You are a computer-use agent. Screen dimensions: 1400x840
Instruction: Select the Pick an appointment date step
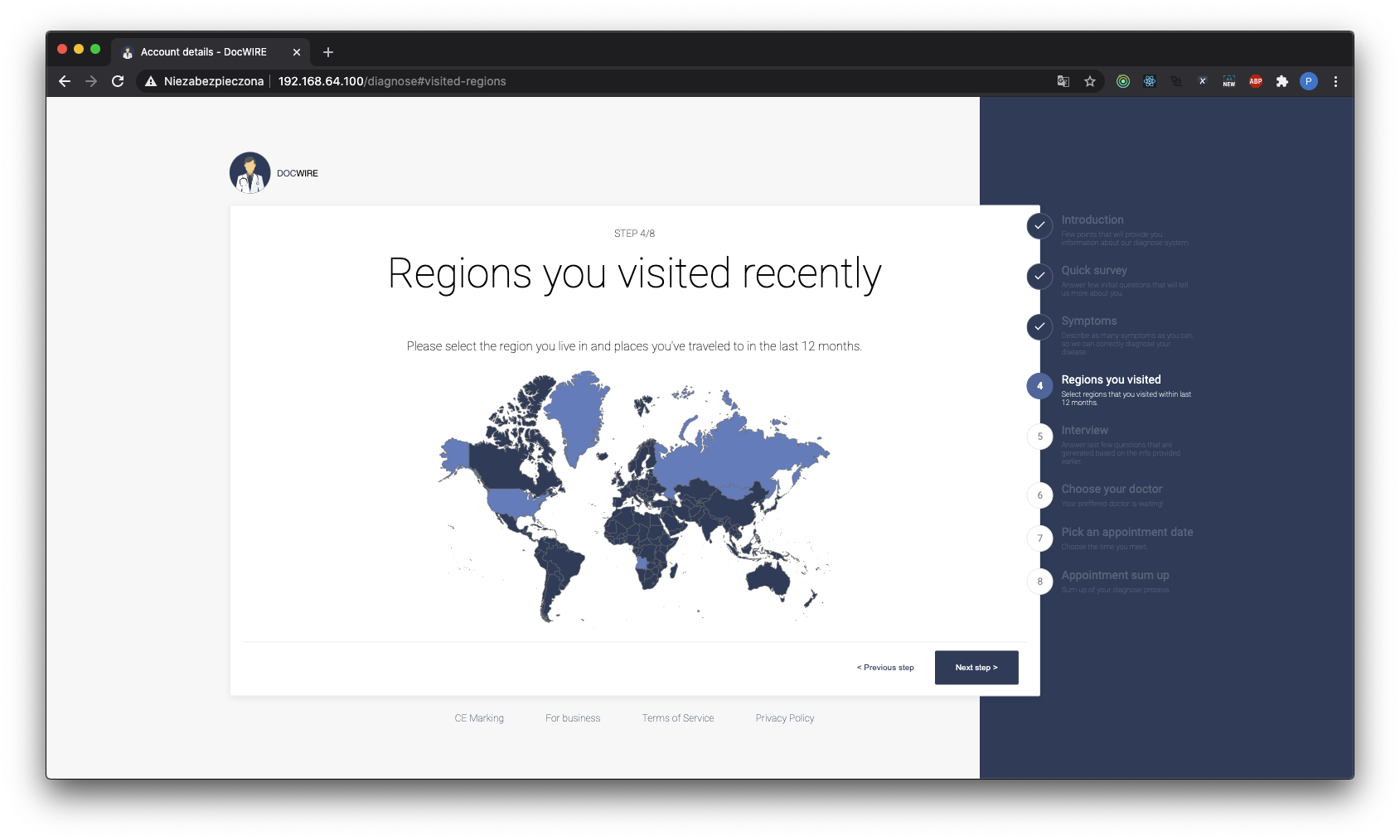coord(1127,532)
